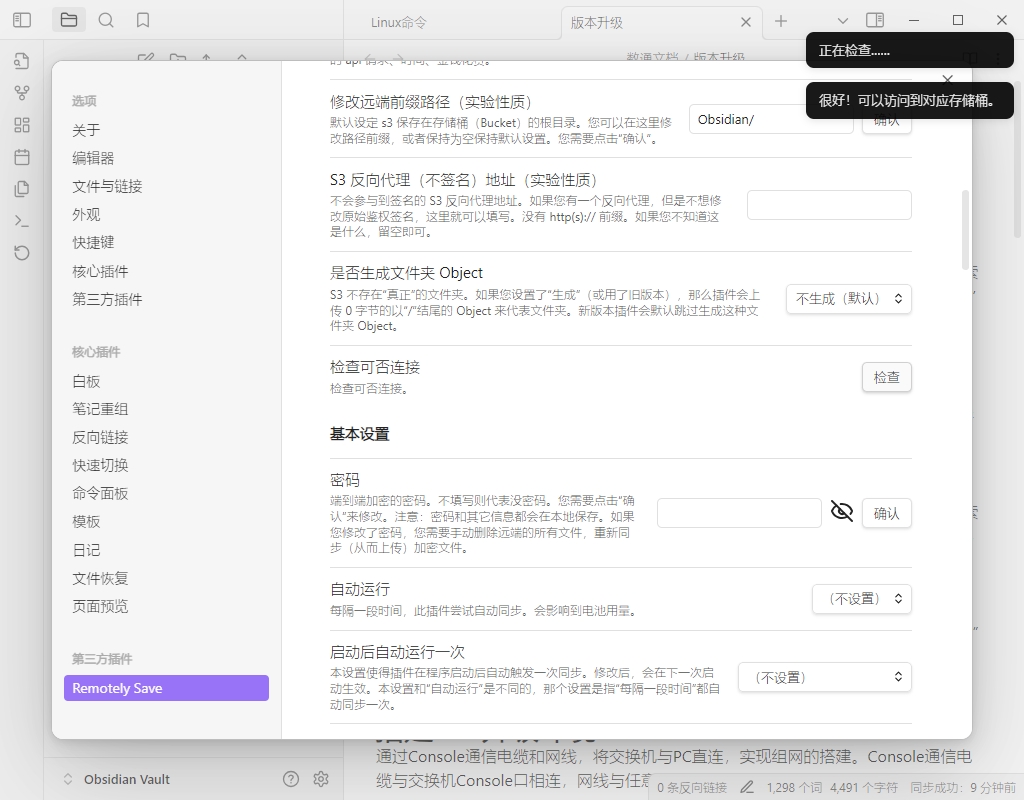1024x800 pixels.
Task: Open the graph view from the left ribbon
Action: pos(21,94)
